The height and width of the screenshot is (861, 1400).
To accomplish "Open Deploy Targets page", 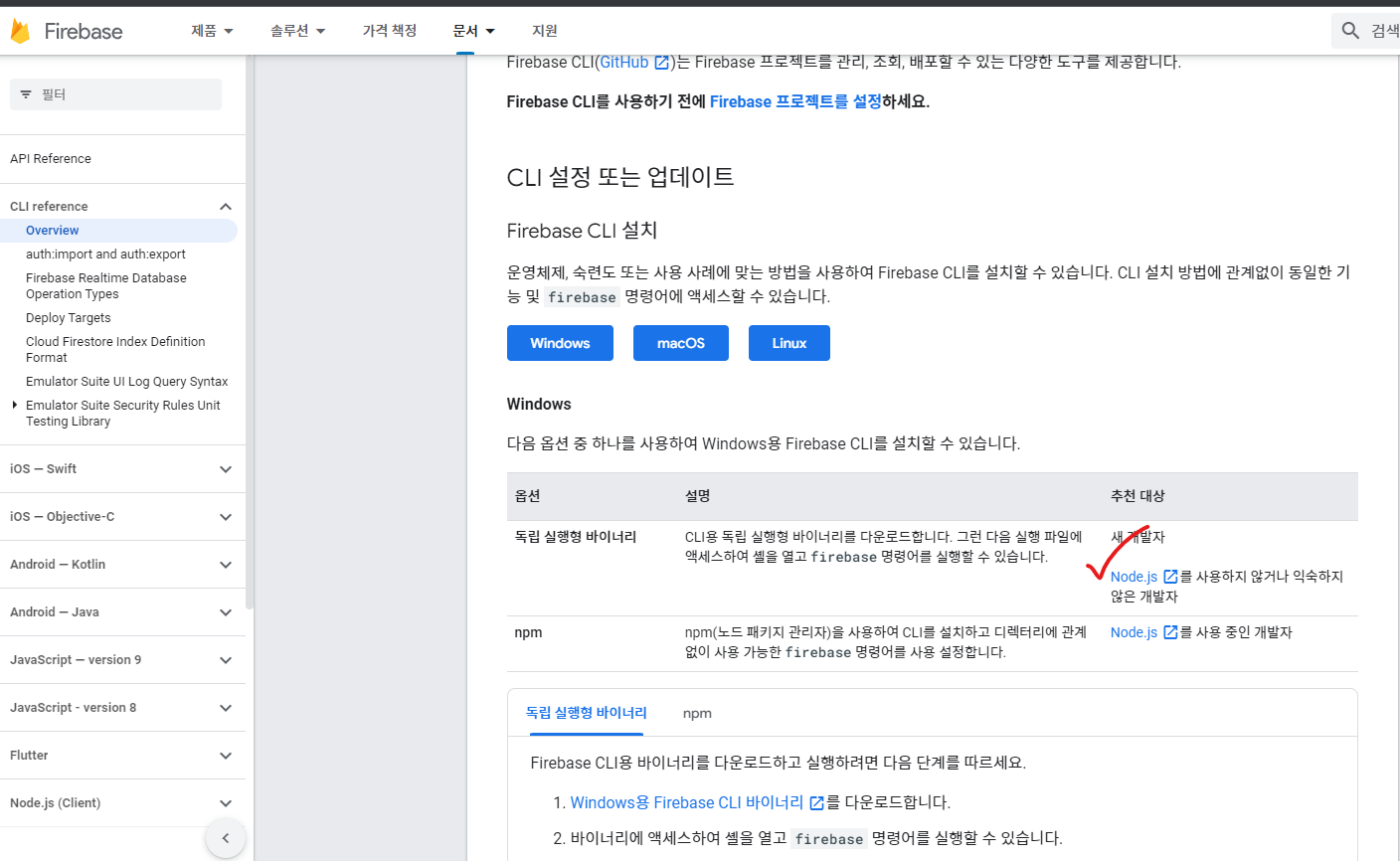I will tap(69, 318).
